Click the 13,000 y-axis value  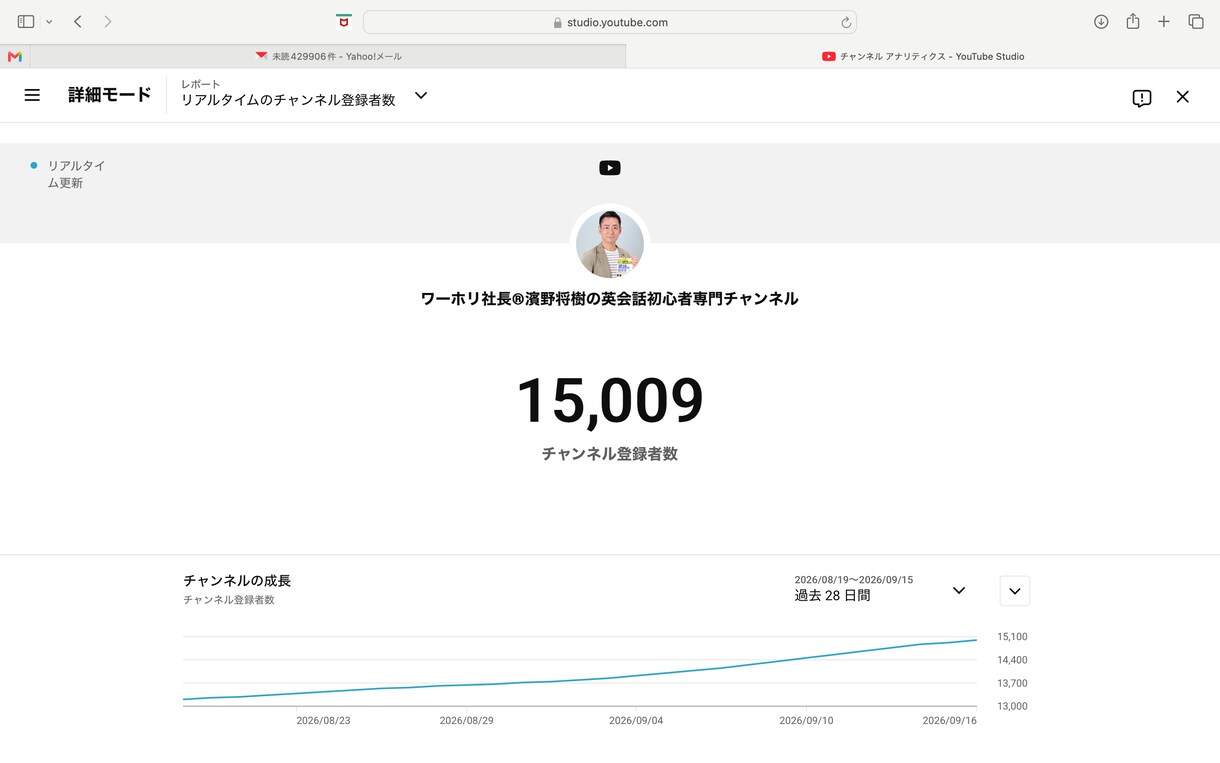(x=1012, y=706)
